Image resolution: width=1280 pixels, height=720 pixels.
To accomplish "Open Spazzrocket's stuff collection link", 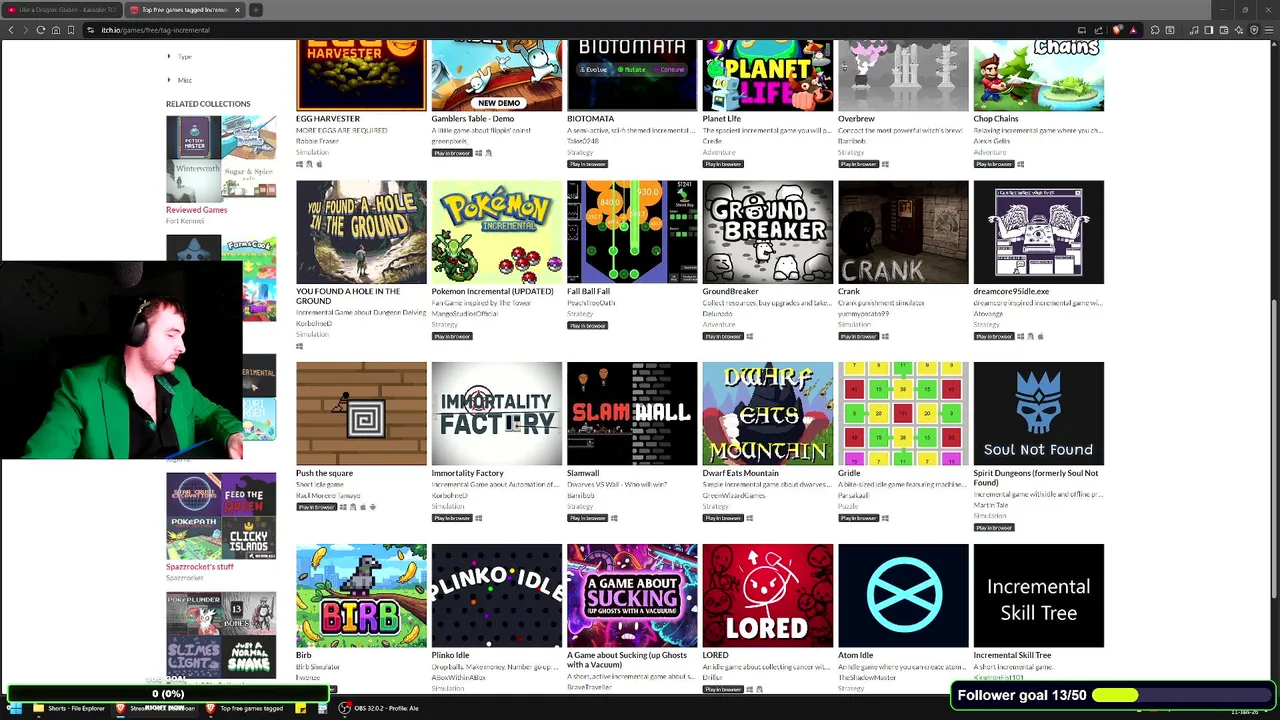I will [200, 567].
